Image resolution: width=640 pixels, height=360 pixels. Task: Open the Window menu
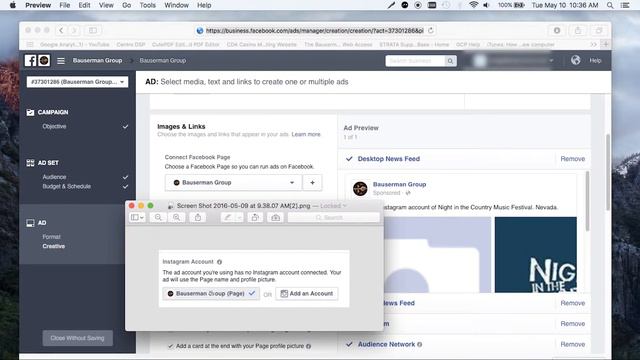(x=176, y=5)
